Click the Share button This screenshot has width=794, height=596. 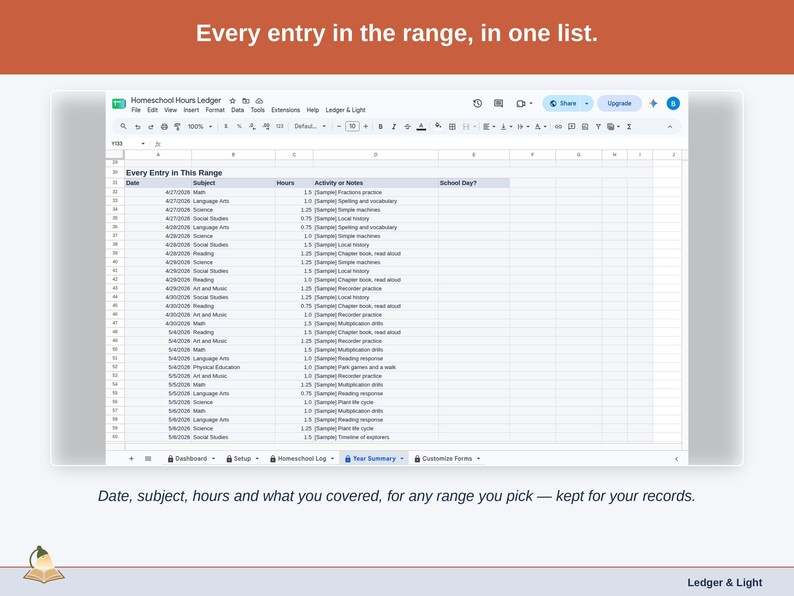click(x=563, y=103)
